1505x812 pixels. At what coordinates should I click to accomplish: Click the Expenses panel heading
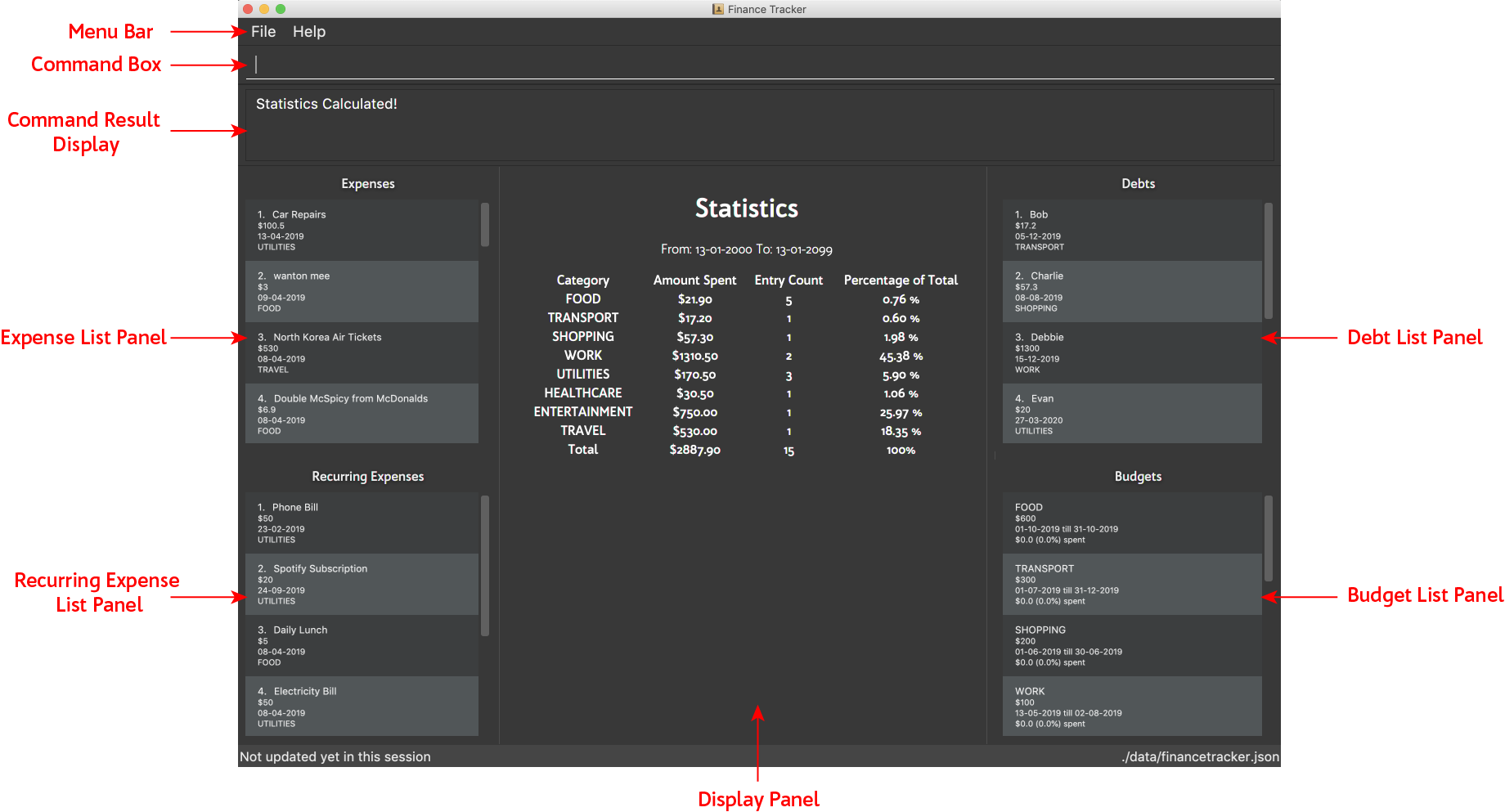tap(368, 184)
